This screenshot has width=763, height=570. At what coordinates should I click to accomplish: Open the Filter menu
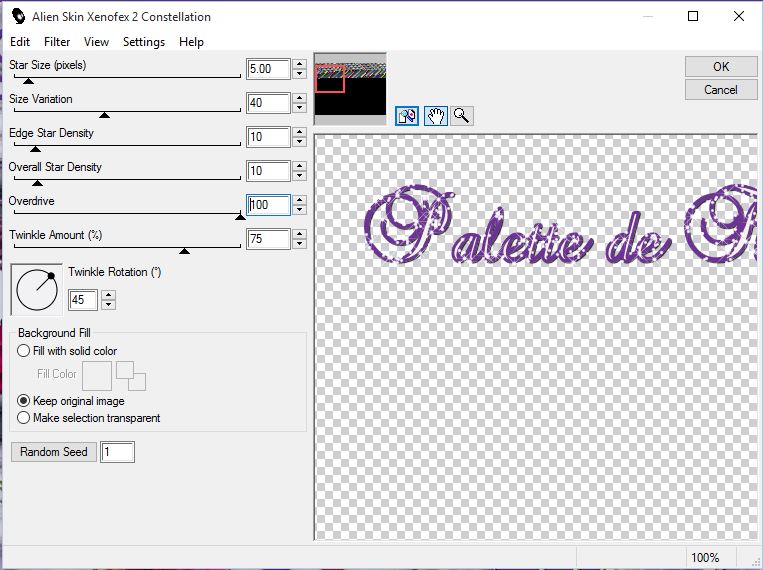point(57,42)
